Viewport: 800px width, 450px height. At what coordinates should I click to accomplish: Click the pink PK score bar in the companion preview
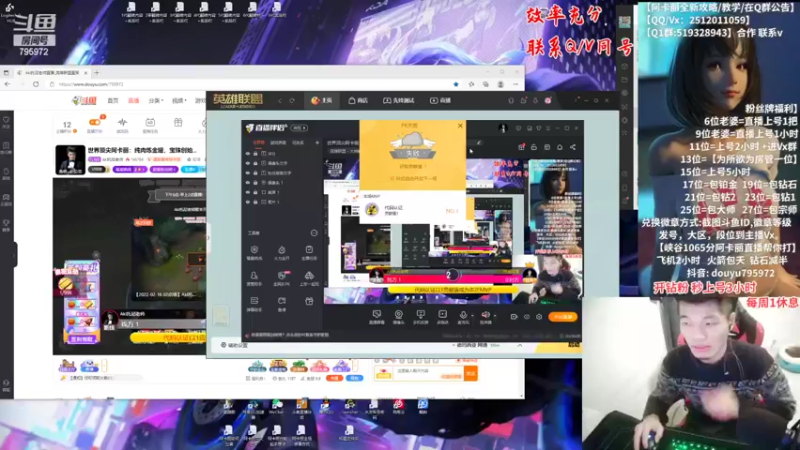pos(452,280)
